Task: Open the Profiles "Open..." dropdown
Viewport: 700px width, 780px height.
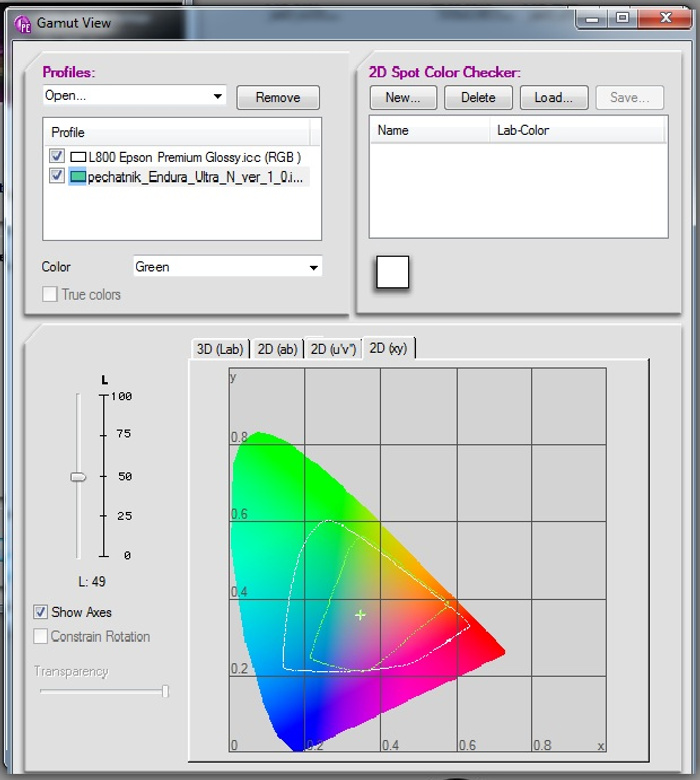Action: click(134, 96)
